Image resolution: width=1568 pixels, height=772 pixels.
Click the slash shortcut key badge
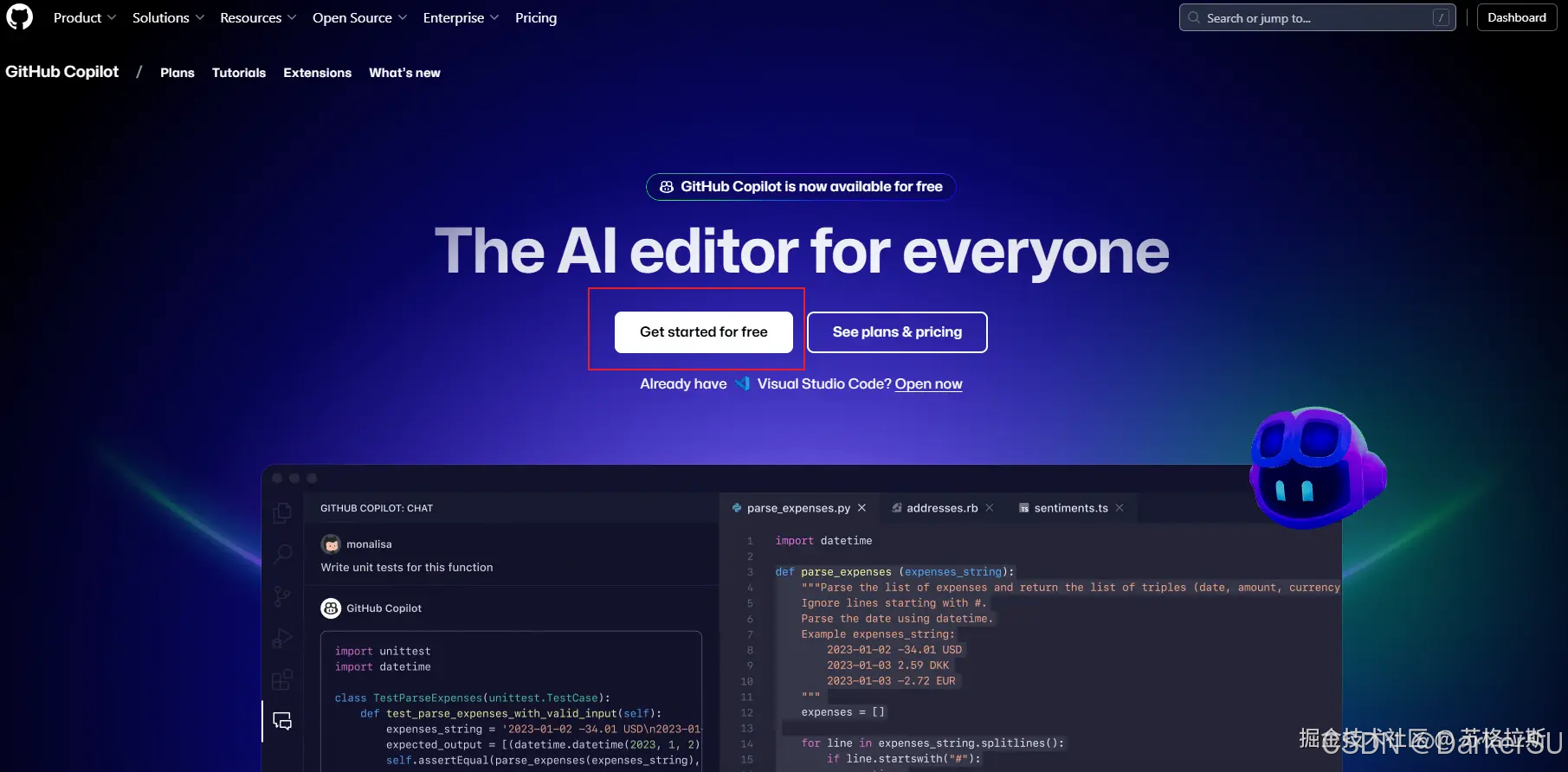(1441, 17)
